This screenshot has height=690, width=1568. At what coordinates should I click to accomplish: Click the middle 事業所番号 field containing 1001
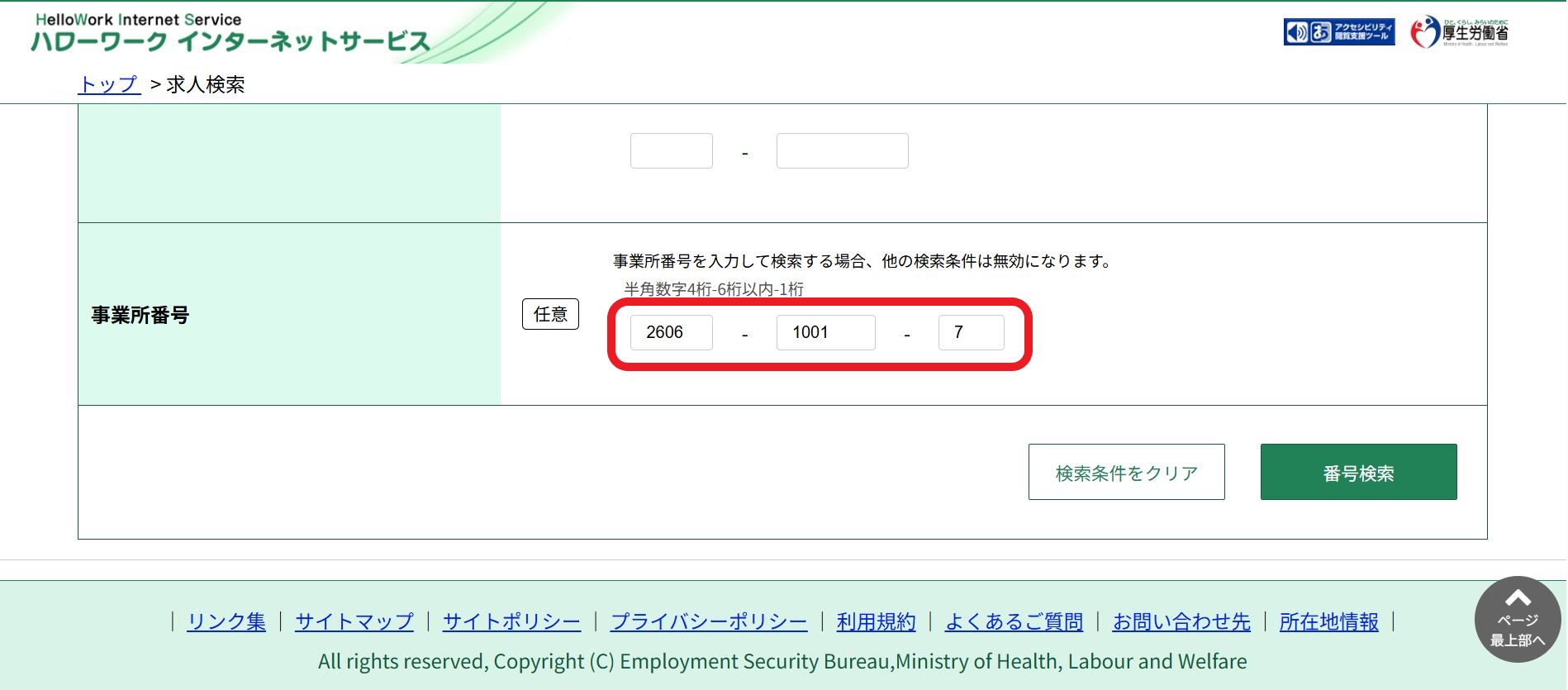(x=825, y=332)
